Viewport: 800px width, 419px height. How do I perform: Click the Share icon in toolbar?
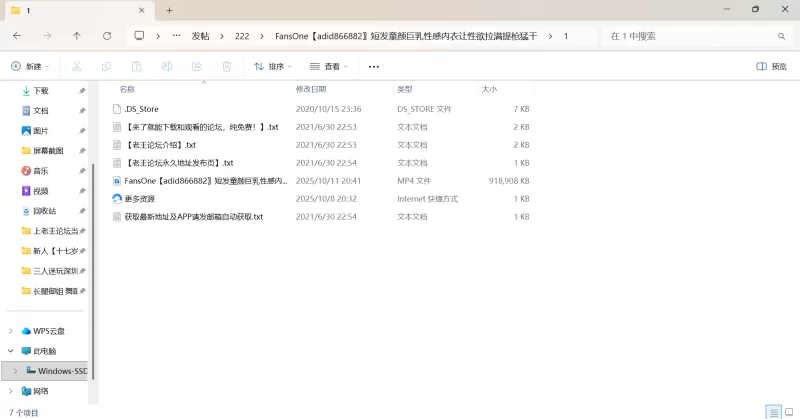[197, 66]
